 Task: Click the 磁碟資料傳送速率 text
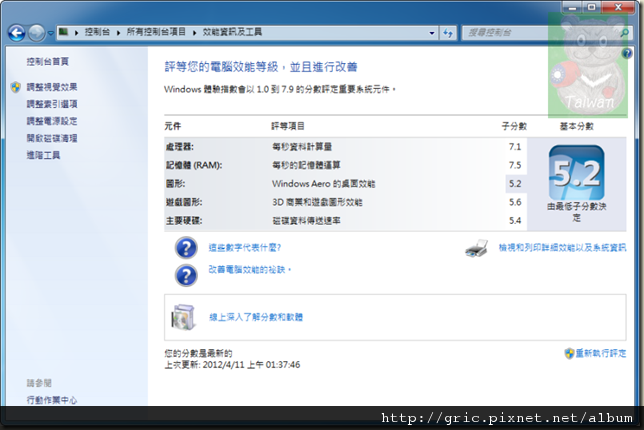pyautogui.click(x=306, y=221)
